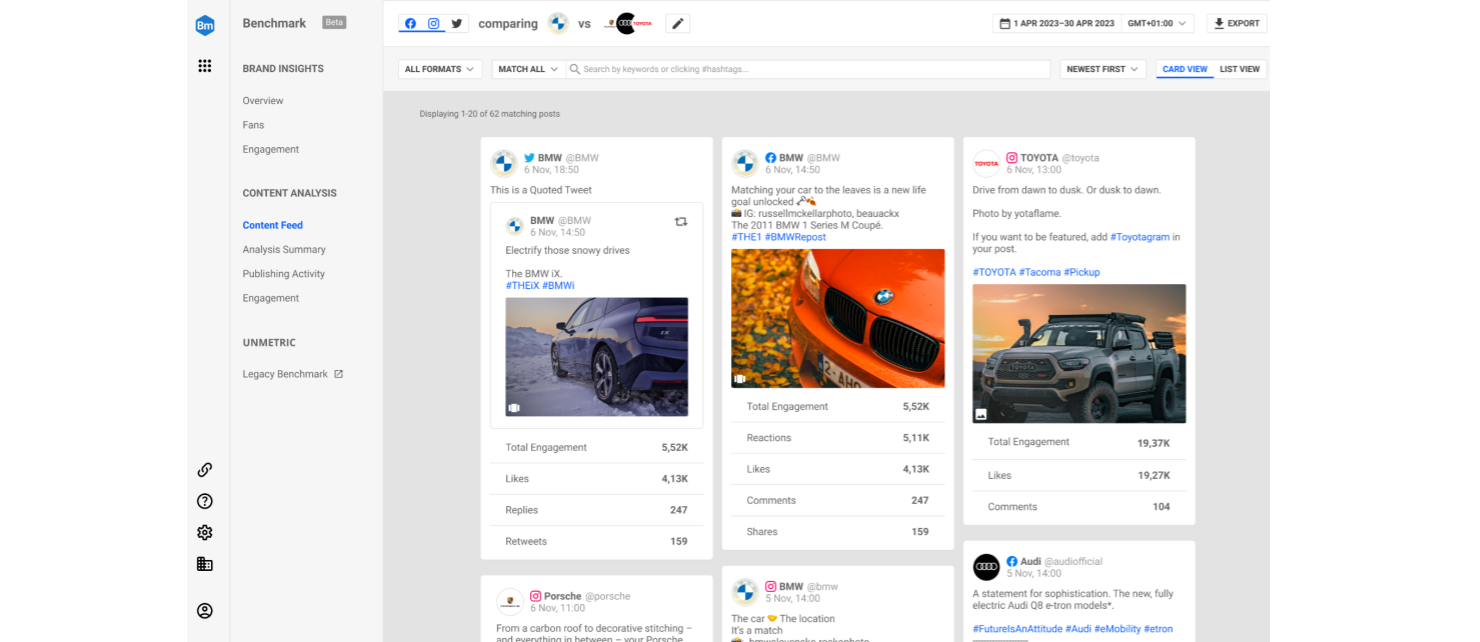Click the #THE1 hashtag
The height and width of the screenshot is (642, 1480).
coord(746,237)
